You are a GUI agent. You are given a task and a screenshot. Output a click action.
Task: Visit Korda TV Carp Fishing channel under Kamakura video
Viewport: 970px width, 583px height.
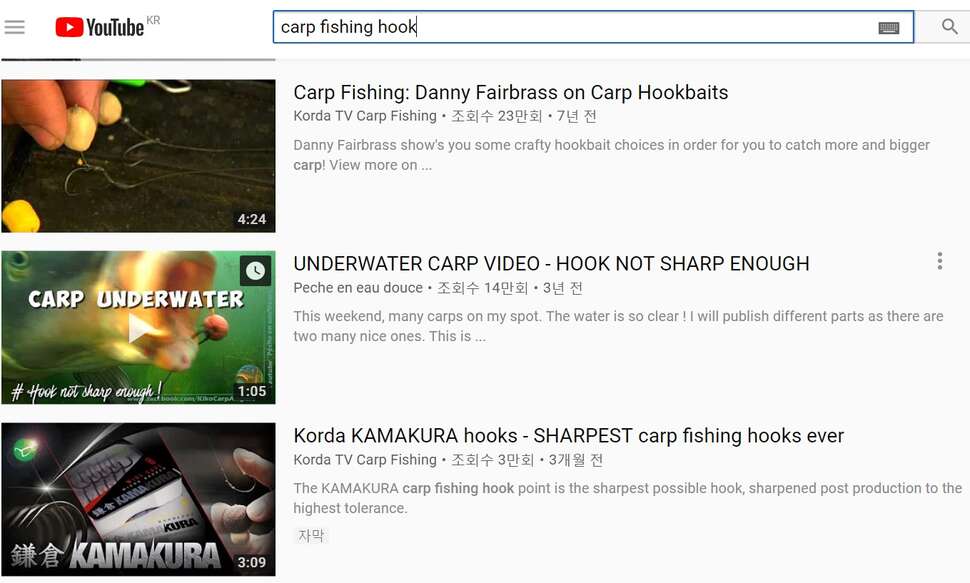pyautogui.click(x=365, y=460)
